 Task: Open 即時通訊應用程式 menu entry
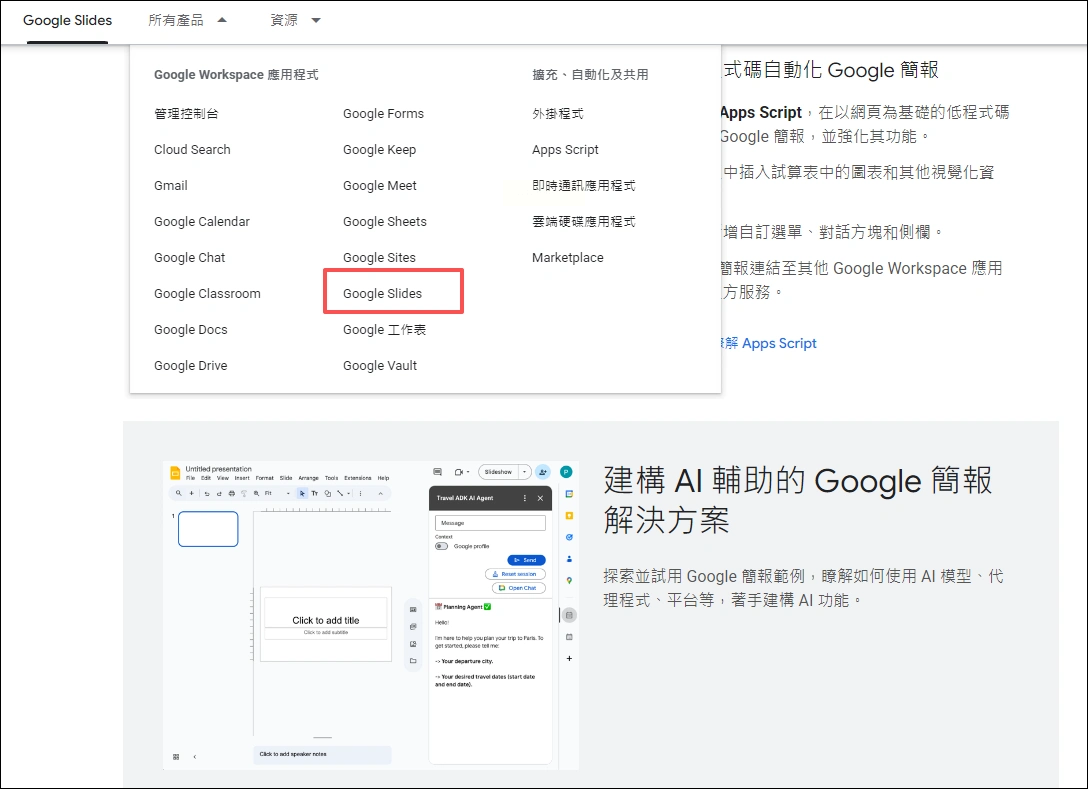584,186
